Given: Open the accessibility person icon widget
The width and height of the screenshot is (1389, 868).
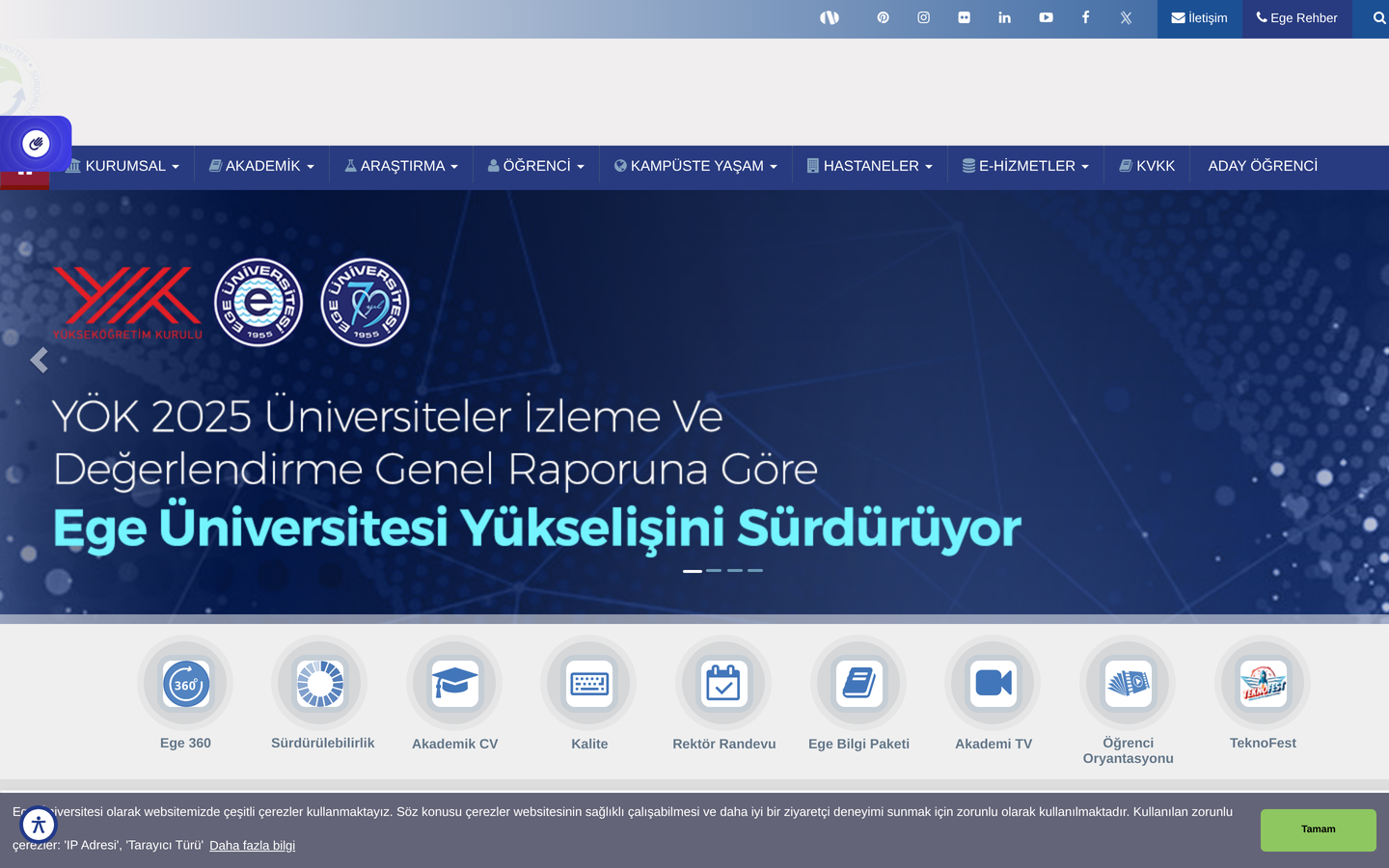Looking at the screenshot, I should point(39,825).
